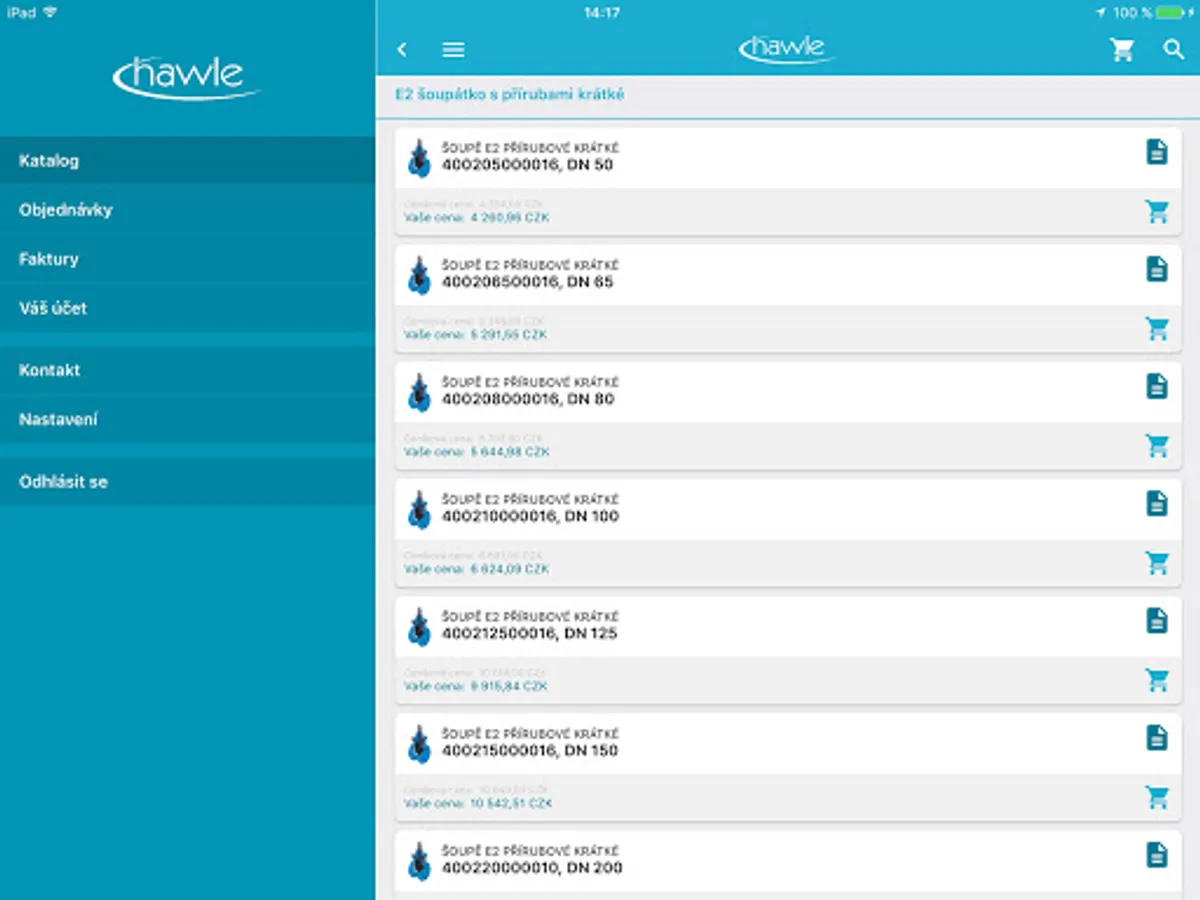This screenshot has width=1200, height=900.
Task: Tap valve thumbnail for DN 80 product
Action: [419, 392]
